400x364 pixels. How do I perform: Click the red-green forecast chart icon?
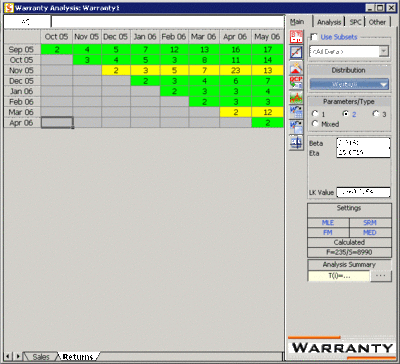point(296,97)
